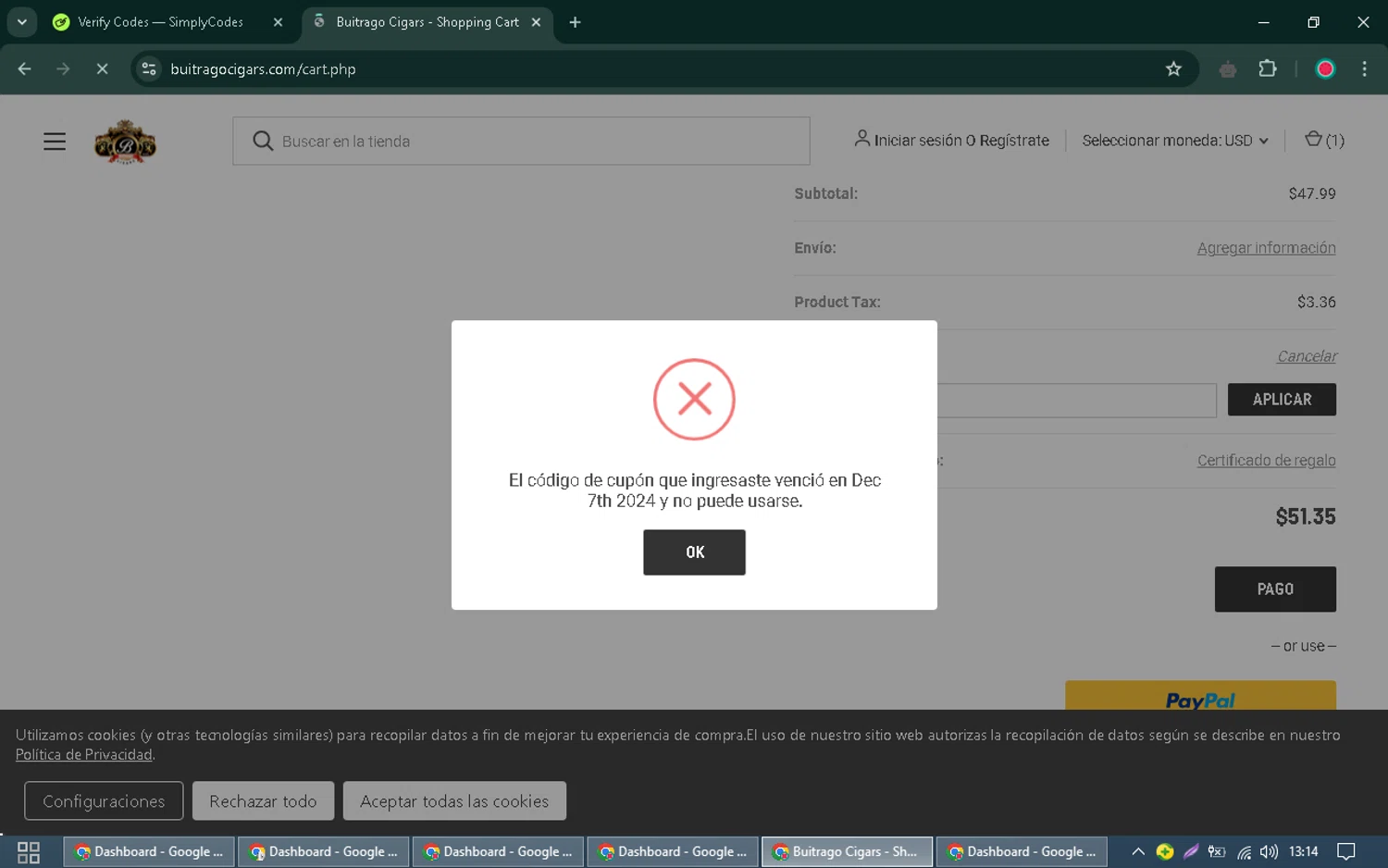1388x868 pixels.
Task: Switch to Buitrago Cigars taskbar window
Action: pyautogui.click(x=846, y=851)
